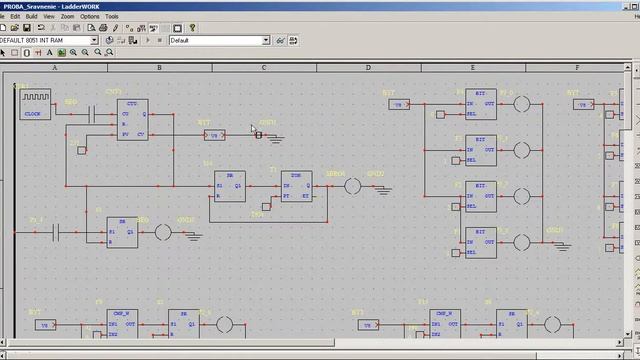Select the Text A tool
This screenshot has width=640, height=360.
click(x=49, y=53)
